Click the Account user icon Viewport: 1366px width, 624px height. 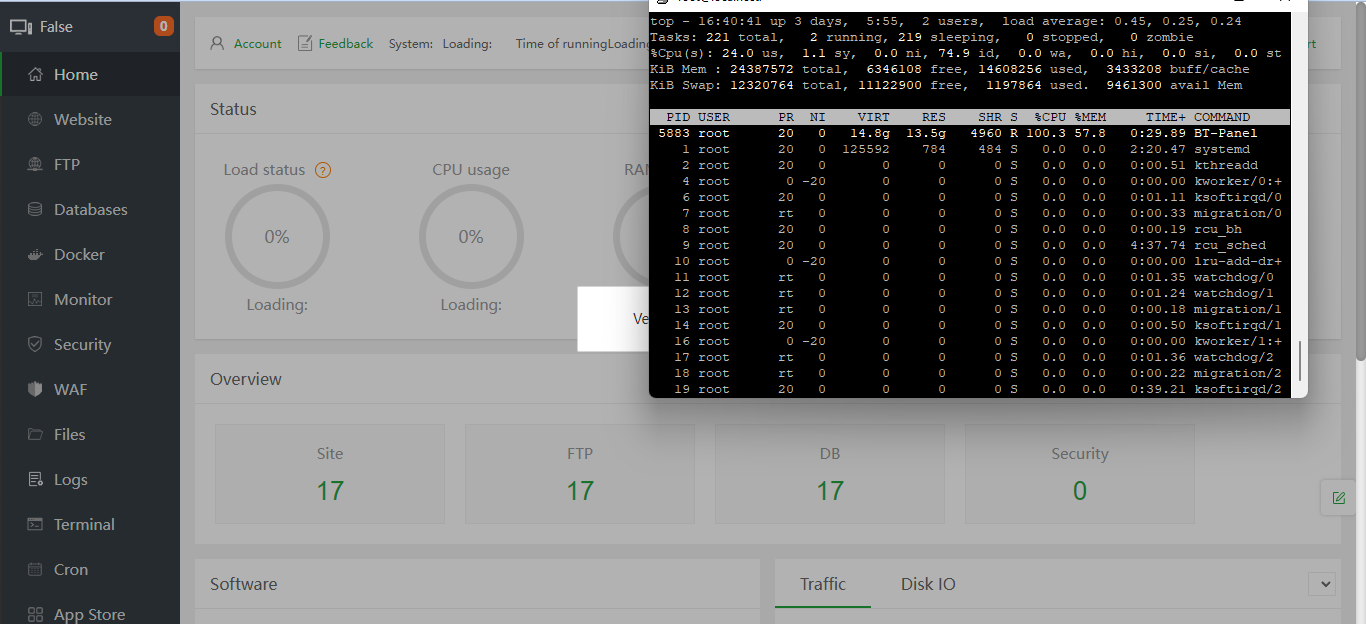coord(217,44)
